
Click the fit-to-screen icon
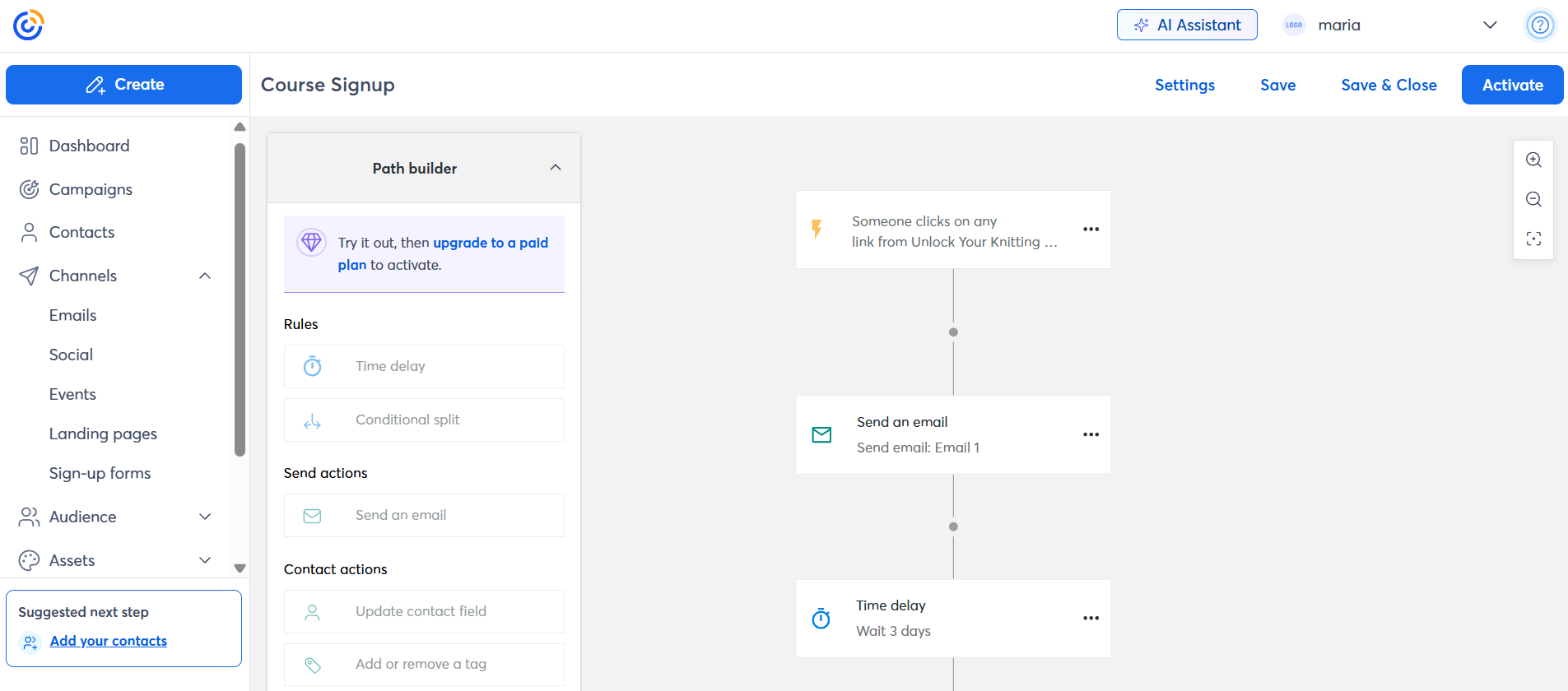(1533, 239)
